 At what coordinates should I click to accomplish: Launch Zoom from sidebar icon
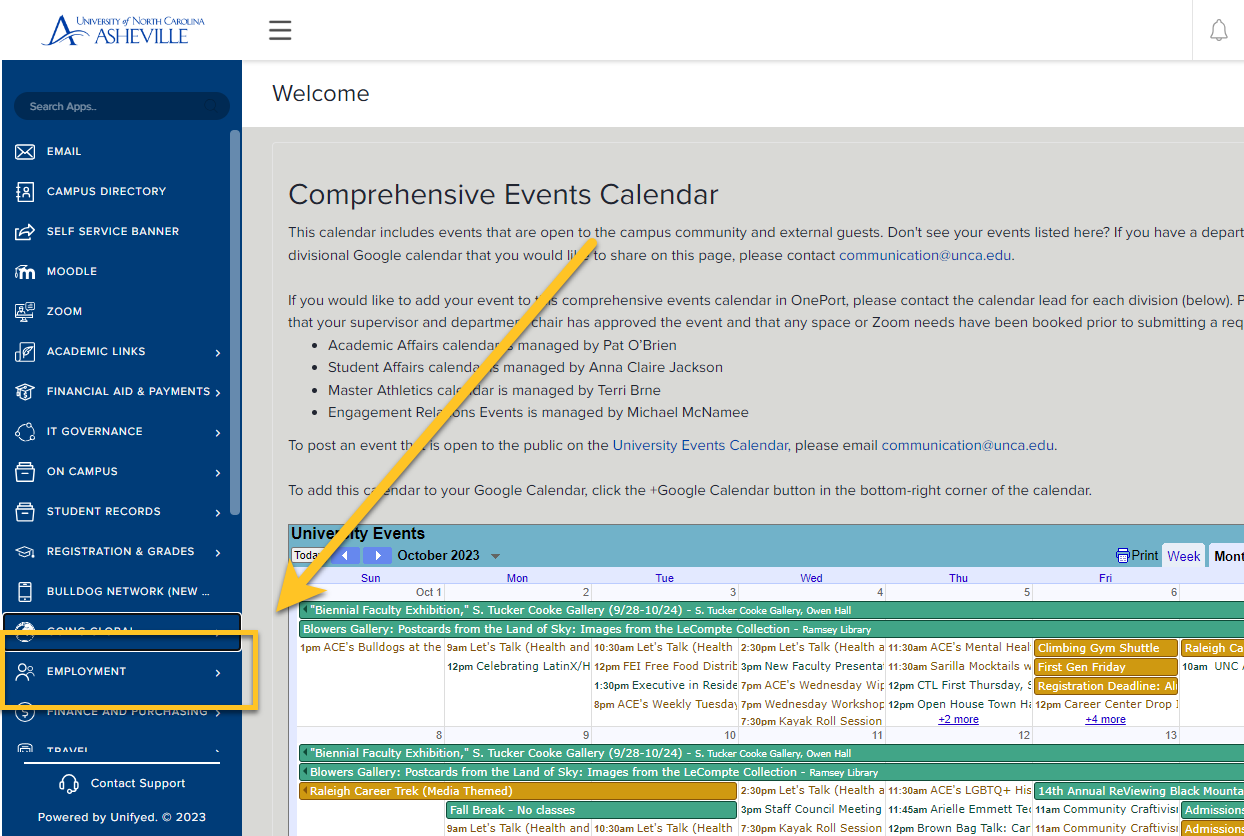click(x=26, y=312)
